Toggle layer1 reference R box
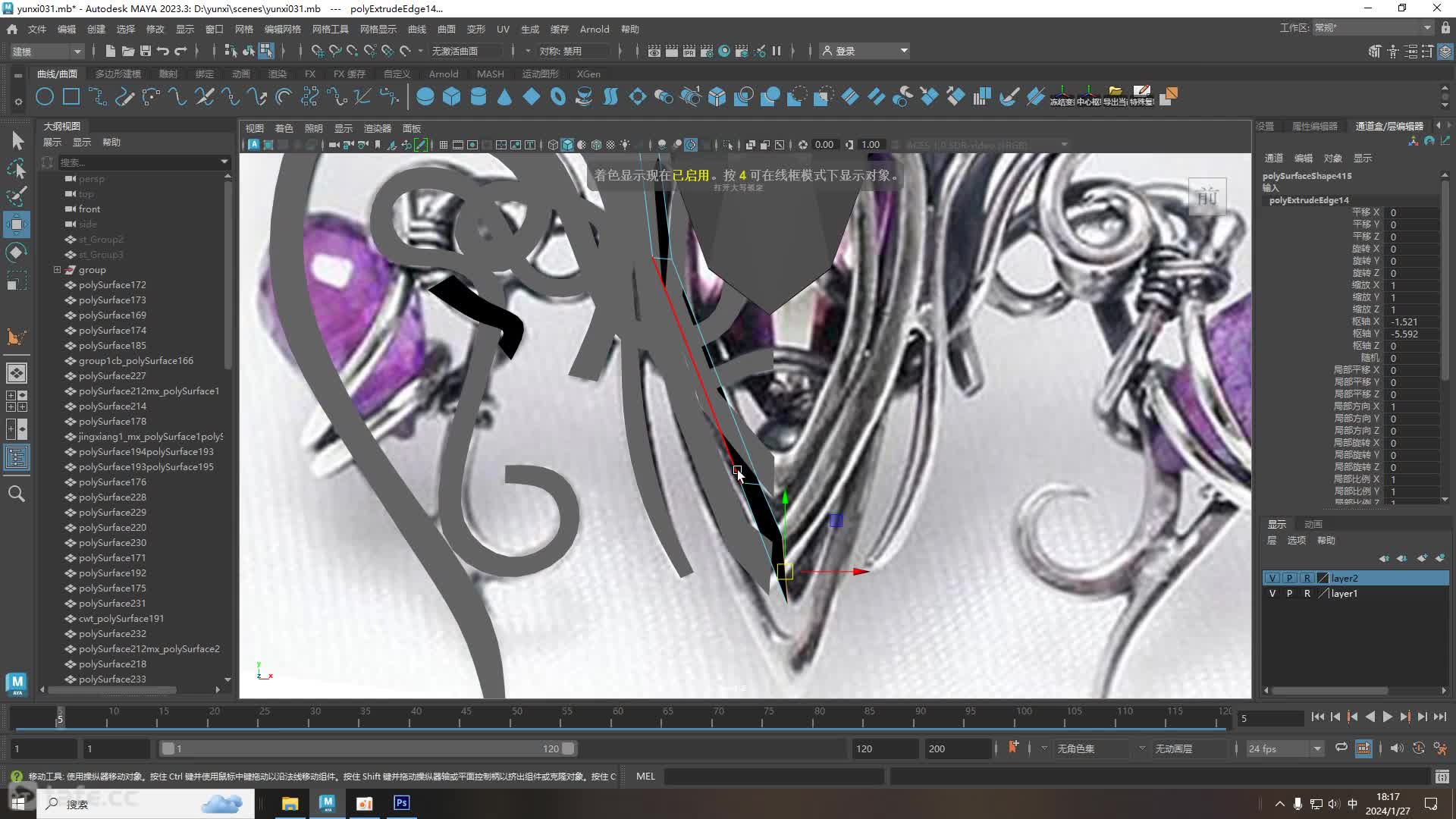Screen dimensions: 1456x819 pyautogui.click(x=1307, y=594)
